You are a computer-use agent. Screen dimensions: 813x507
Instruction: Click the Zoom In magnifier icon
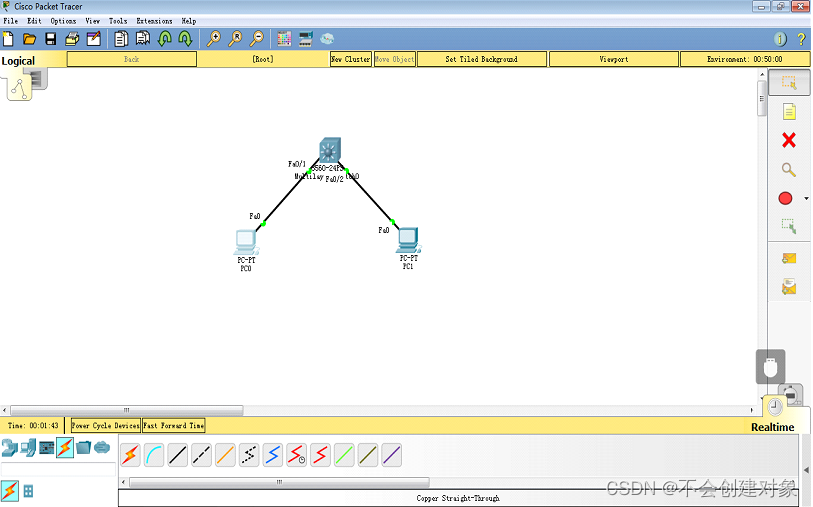pos(214,39)
